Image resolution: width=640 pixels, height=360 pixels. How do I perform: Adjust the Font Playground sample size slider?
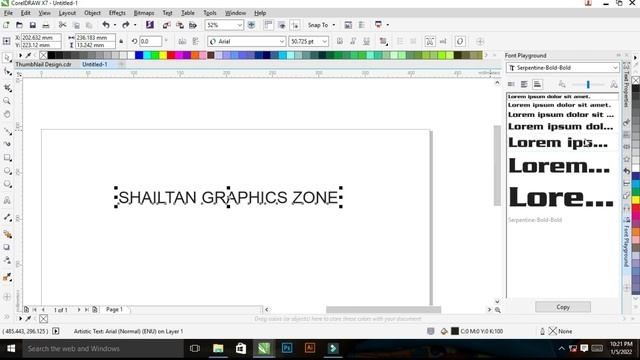coord(588,84)
